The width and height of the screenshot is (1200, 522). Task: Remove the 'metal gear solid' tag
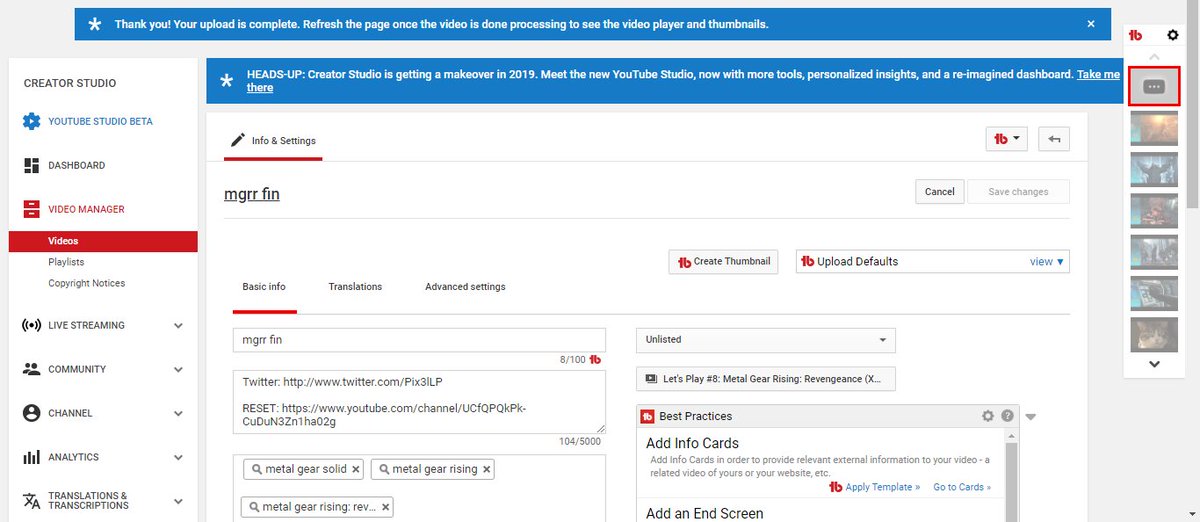[x=356, y=469]
